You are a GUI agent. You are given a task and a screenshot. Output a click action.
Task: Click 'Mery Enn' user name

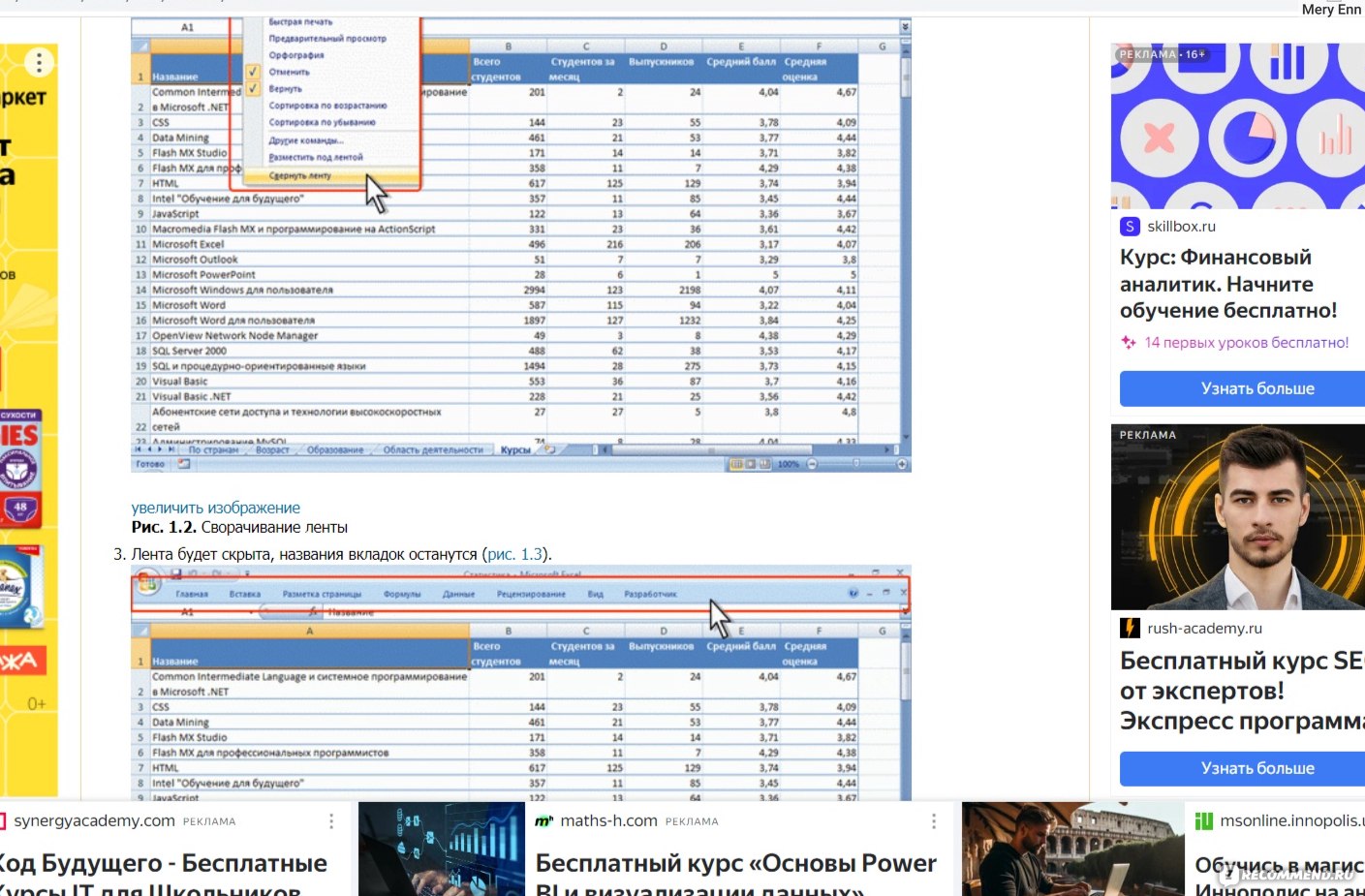coord(1331,9)
